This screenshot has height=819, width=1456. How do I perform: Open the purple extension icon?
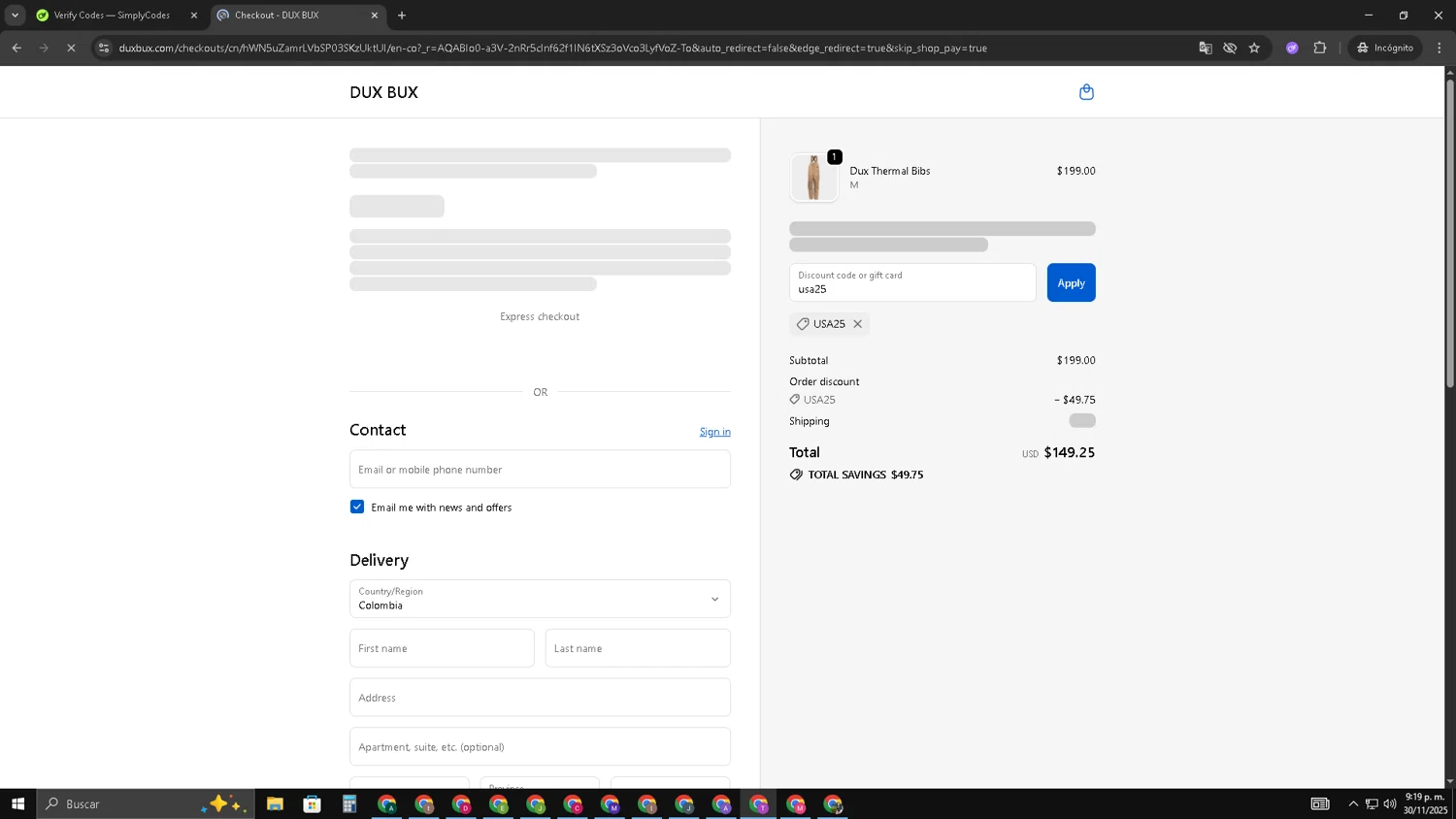(x=1292, y=48)
